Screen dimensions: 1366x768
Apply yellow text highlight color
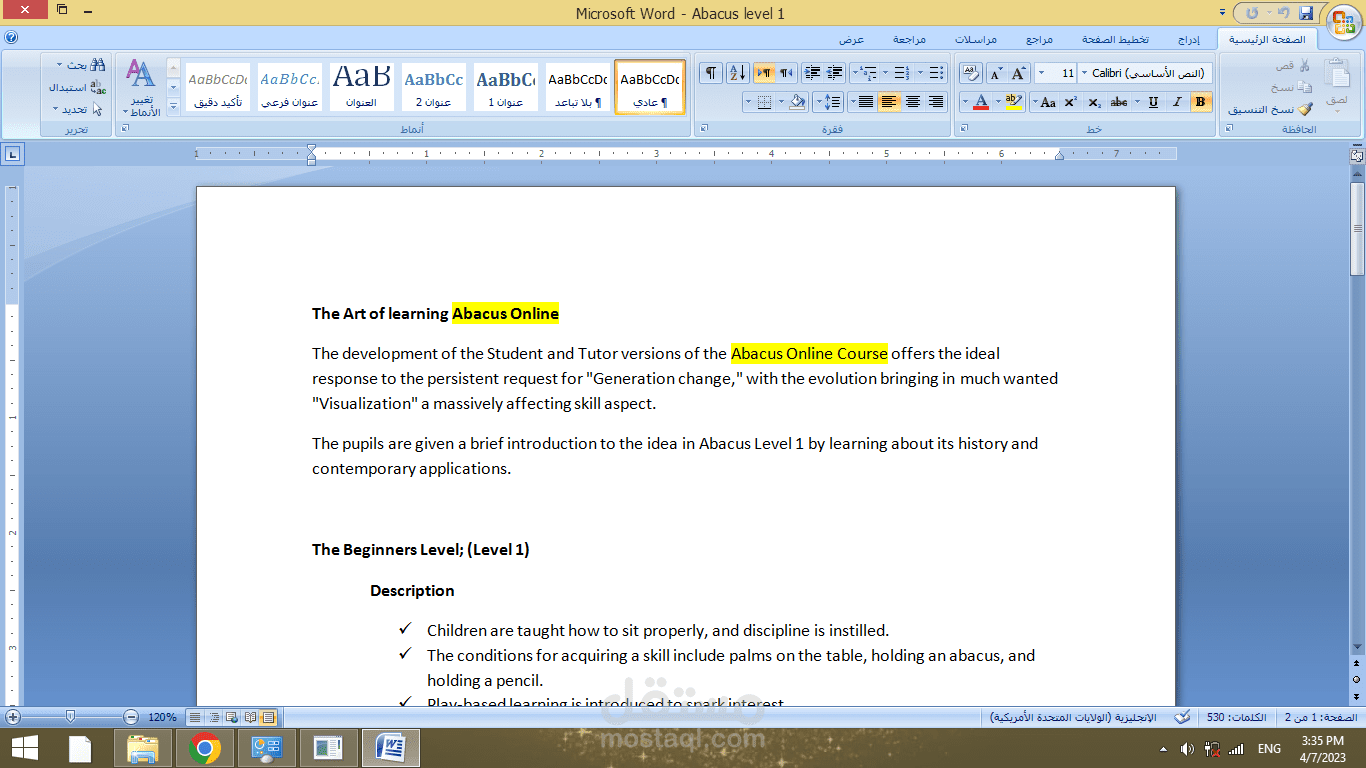coord(1014,102)
